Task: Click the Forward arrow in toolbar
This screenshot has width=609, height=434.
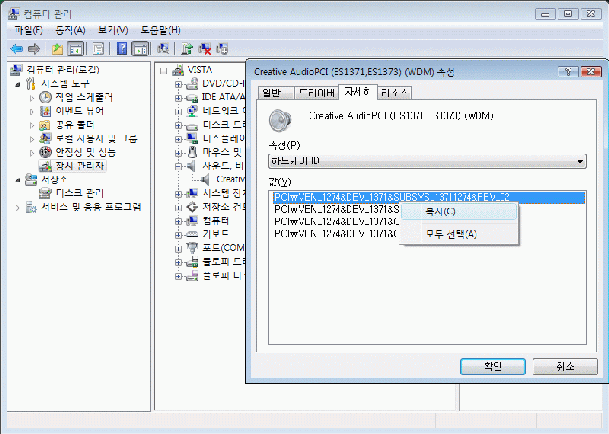Action: tap(34, 49)
